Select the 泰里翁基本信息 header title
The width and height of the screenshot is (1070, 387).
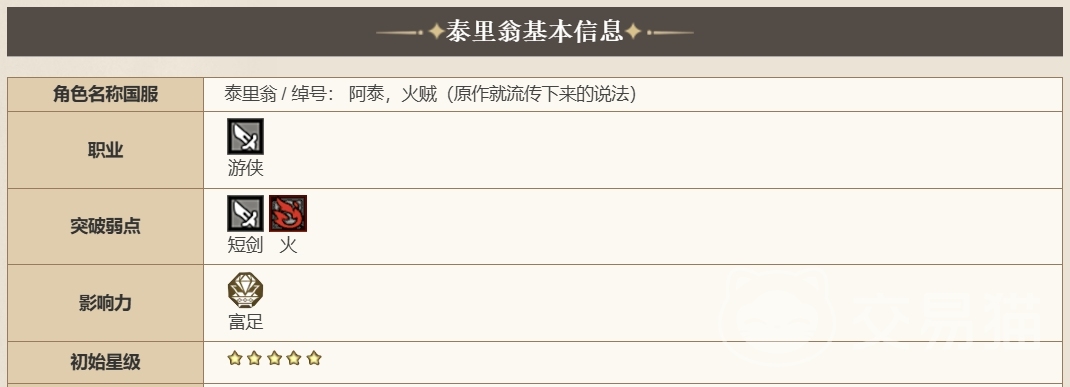534,31
